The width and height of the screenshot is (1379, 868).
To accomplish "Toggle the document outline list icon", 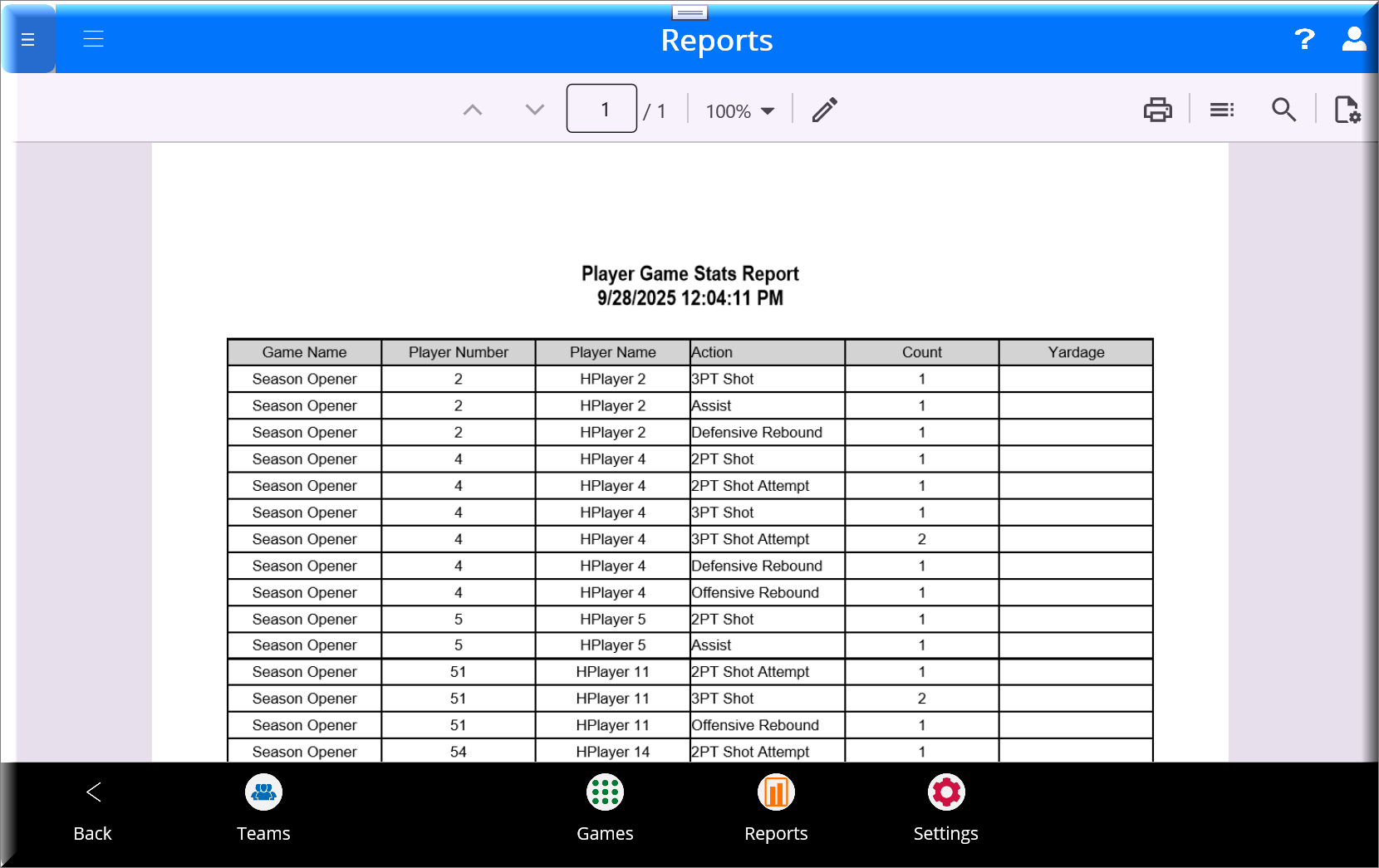I will click(1221, 110).
